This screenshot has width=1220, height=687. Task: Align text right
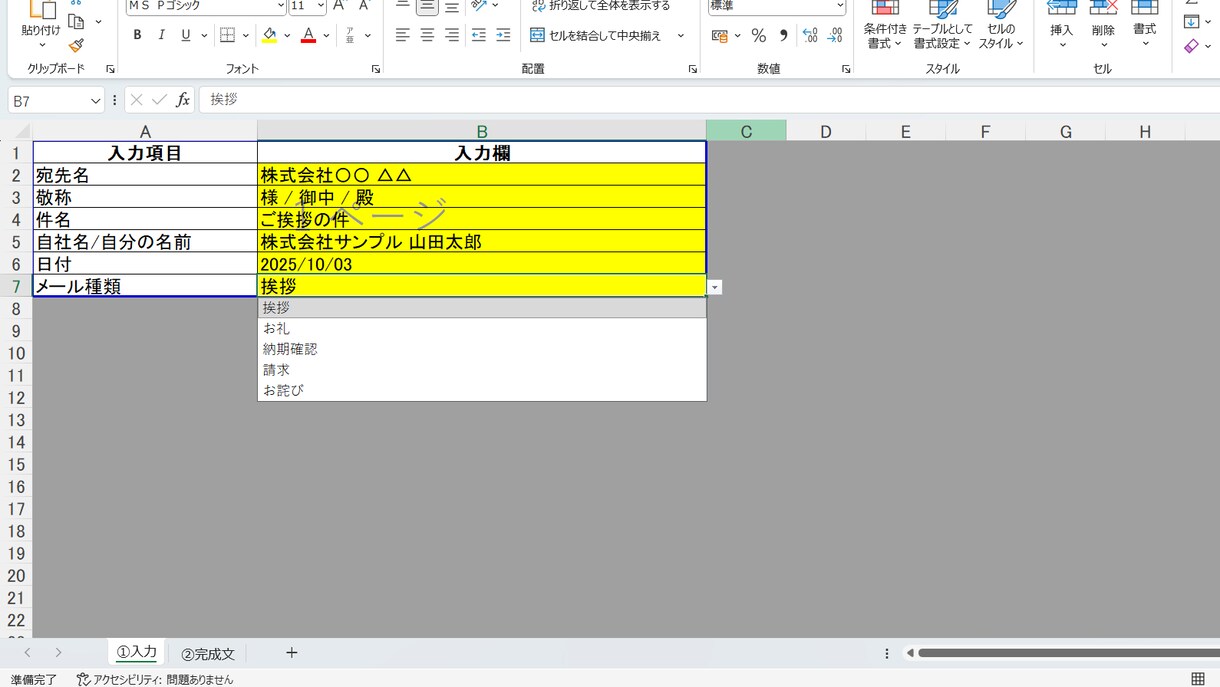pos(452,35)
